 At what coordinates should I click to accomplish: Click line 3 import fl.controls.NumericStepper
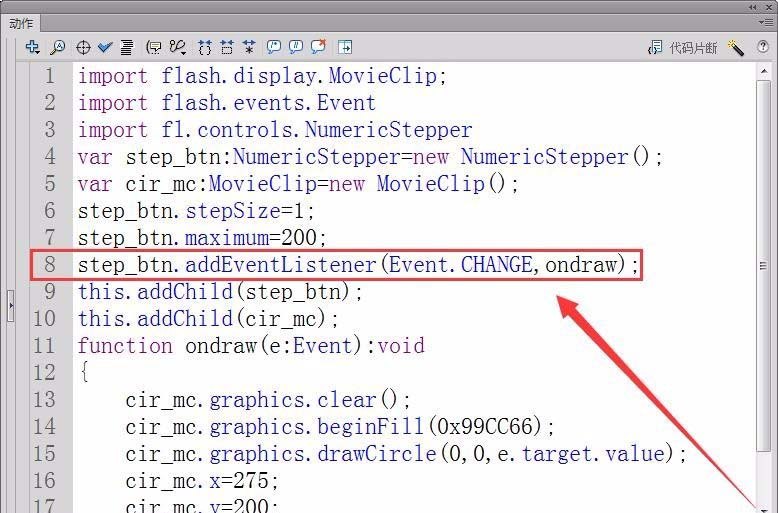pyautogui.click(x=275, y=130)
